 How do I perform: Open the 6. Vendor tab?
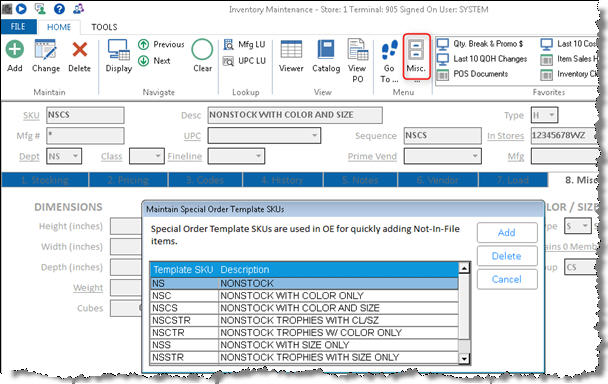438,180
